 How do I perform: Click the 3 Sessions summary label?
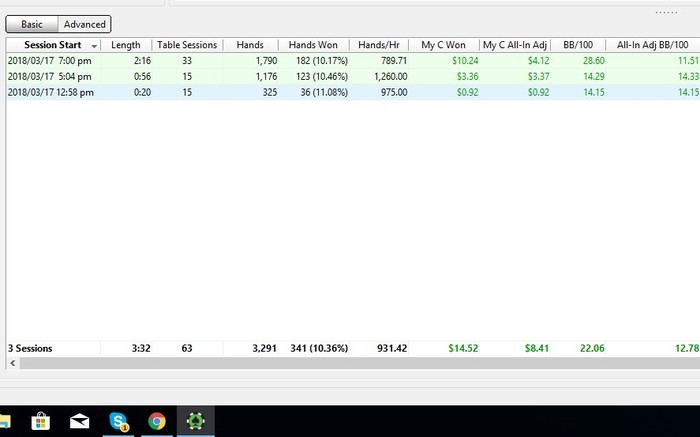[x=30, y=348]
